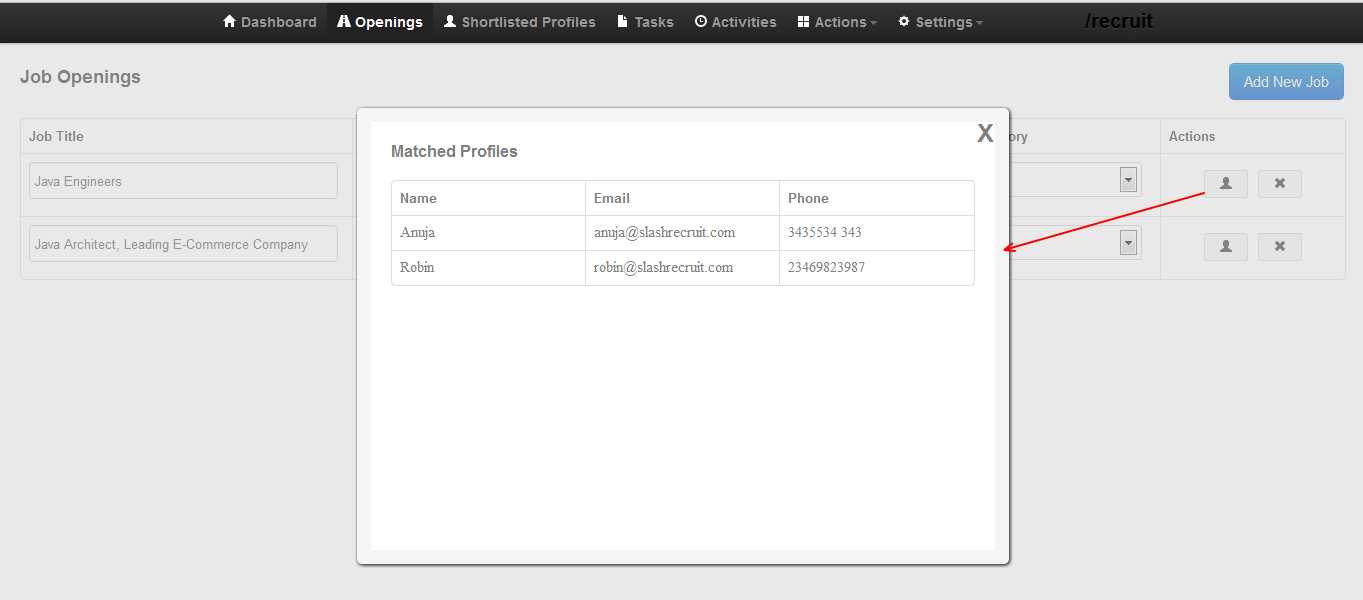Click the clock icon beside Activities
1363x600 pixels.
701,21
